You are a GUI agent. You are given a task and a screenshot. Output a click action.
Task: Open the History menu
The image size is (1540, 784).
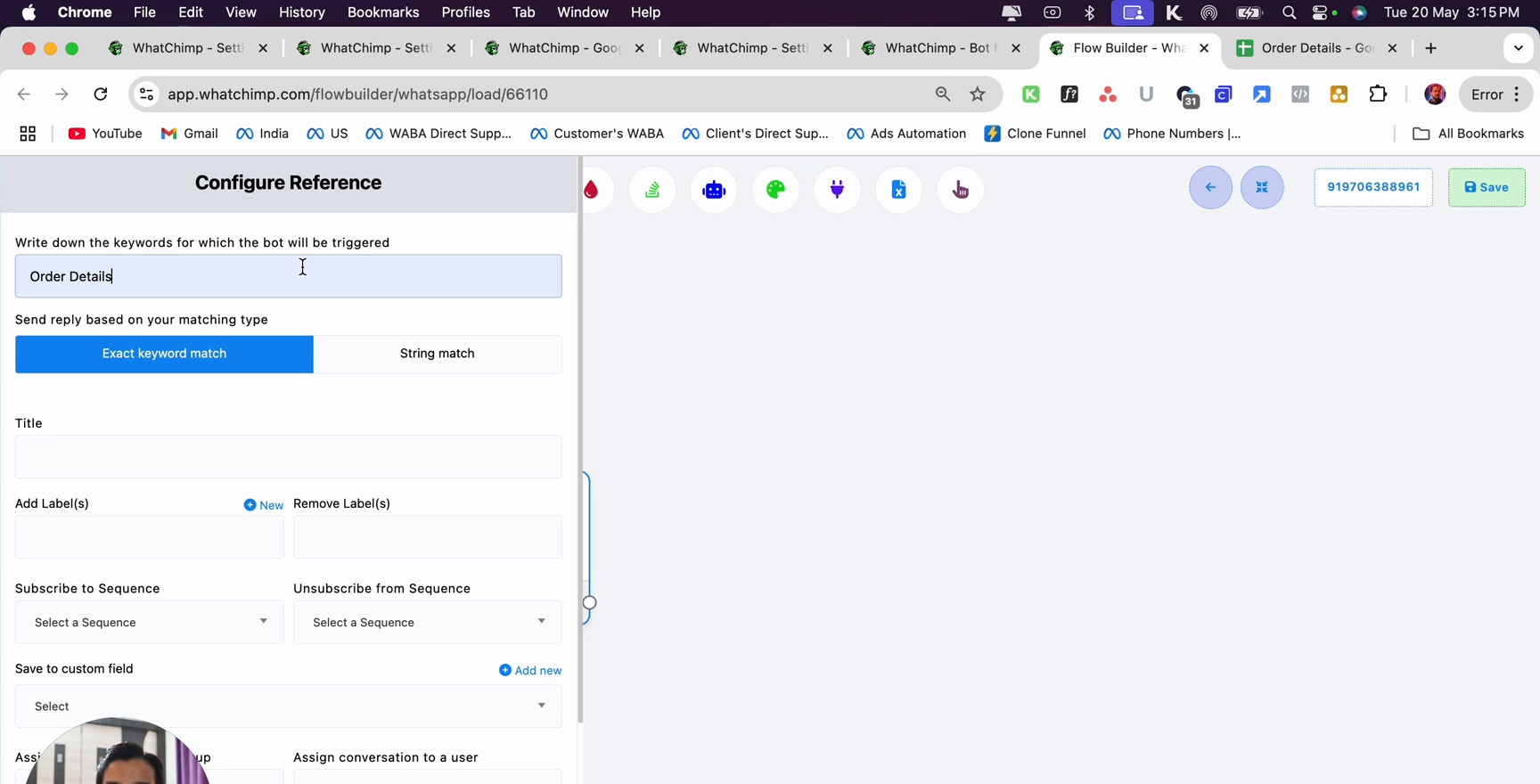(302, 12)
